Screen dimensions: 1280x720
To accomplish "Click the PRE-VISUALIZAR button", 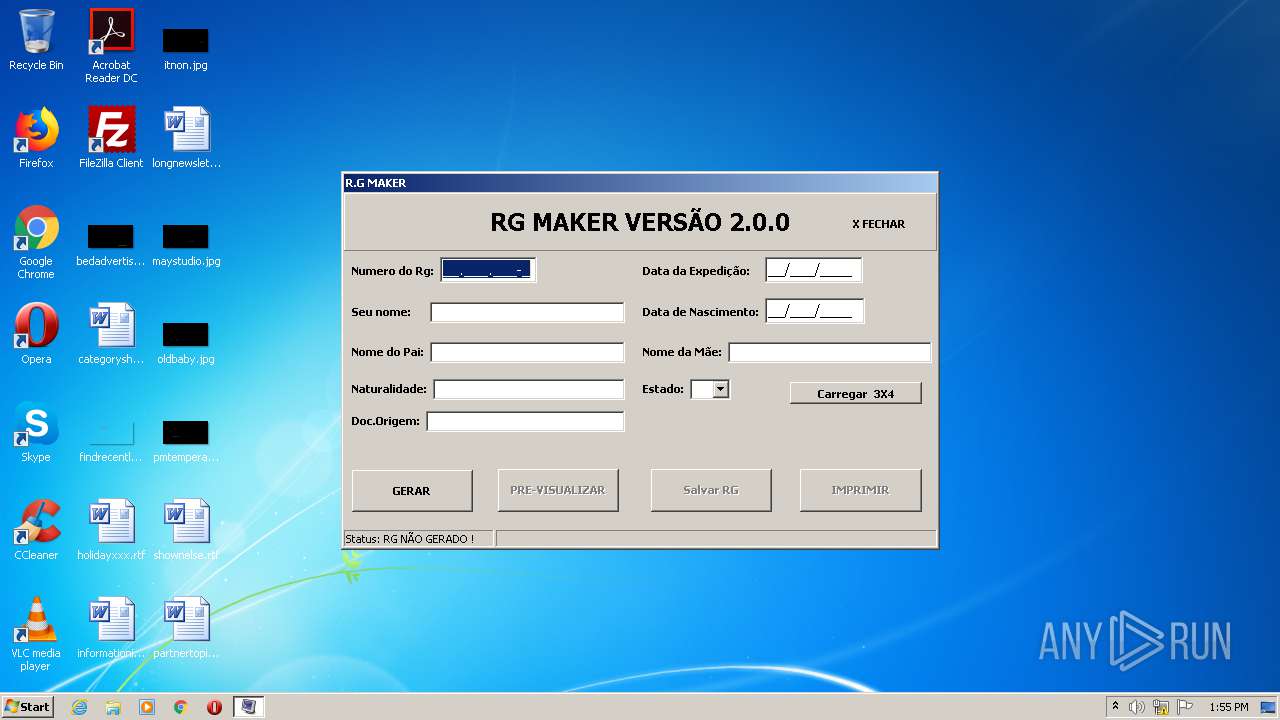I will [x=558, y=490].
